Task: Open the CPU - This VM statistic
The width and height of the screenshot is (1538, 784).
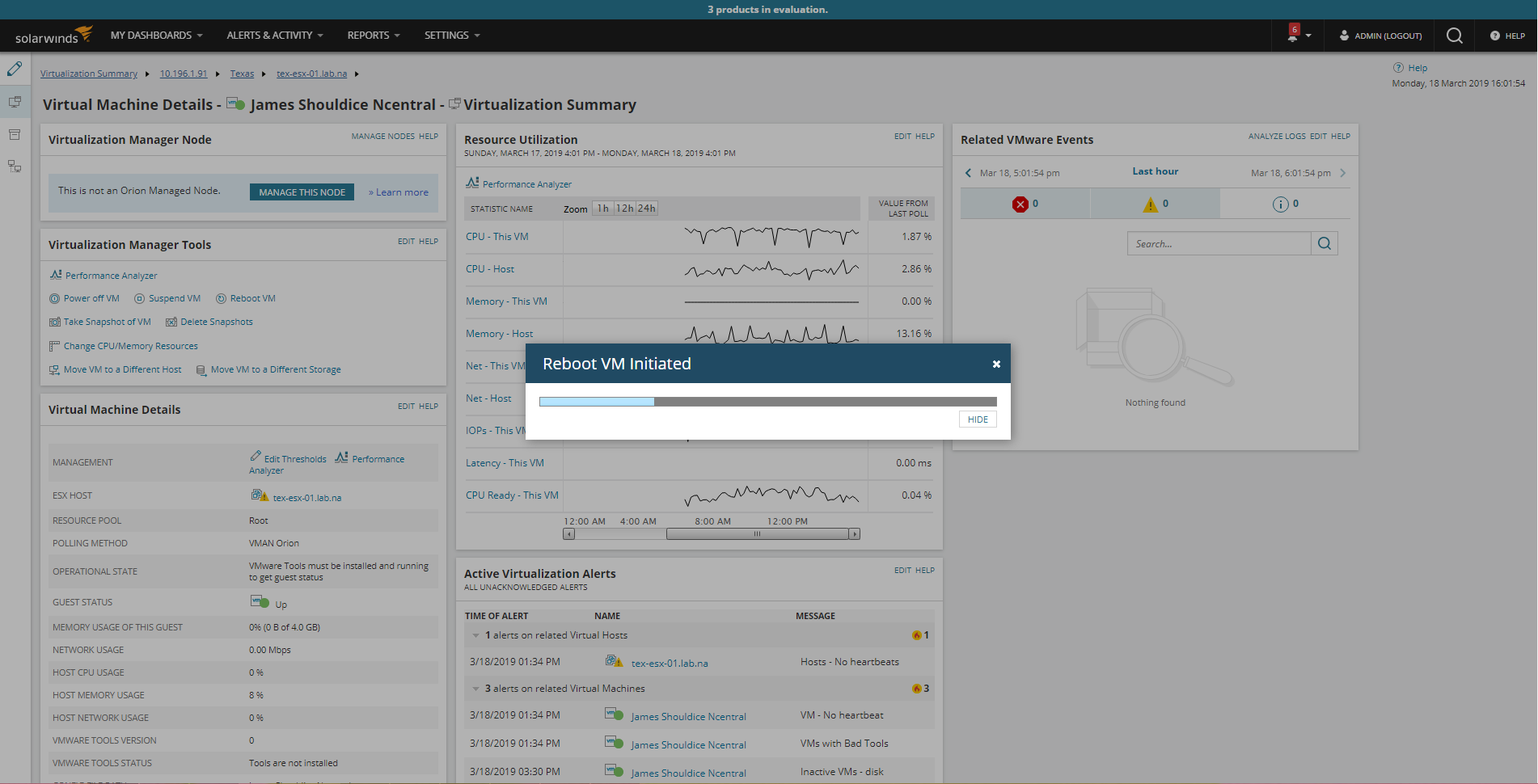Action: click(x=497, y=237)
